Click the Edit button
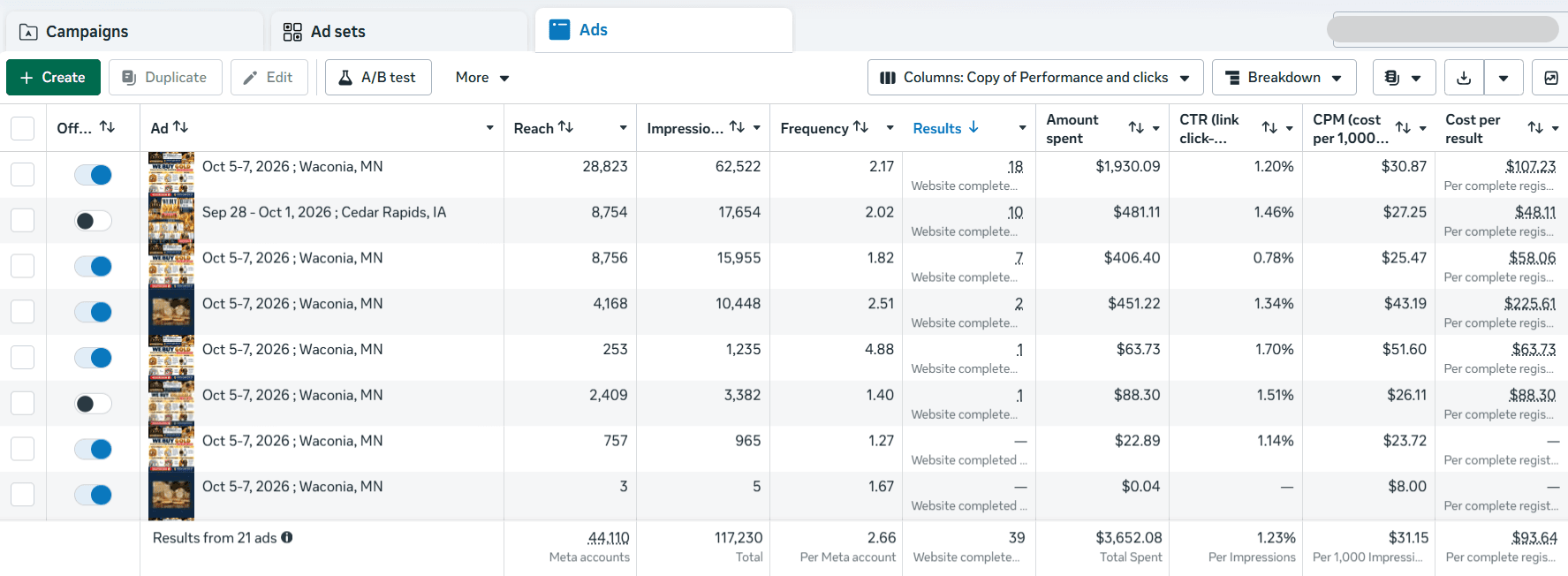This screenshot has height=576, width=1568. click(269, 78)
